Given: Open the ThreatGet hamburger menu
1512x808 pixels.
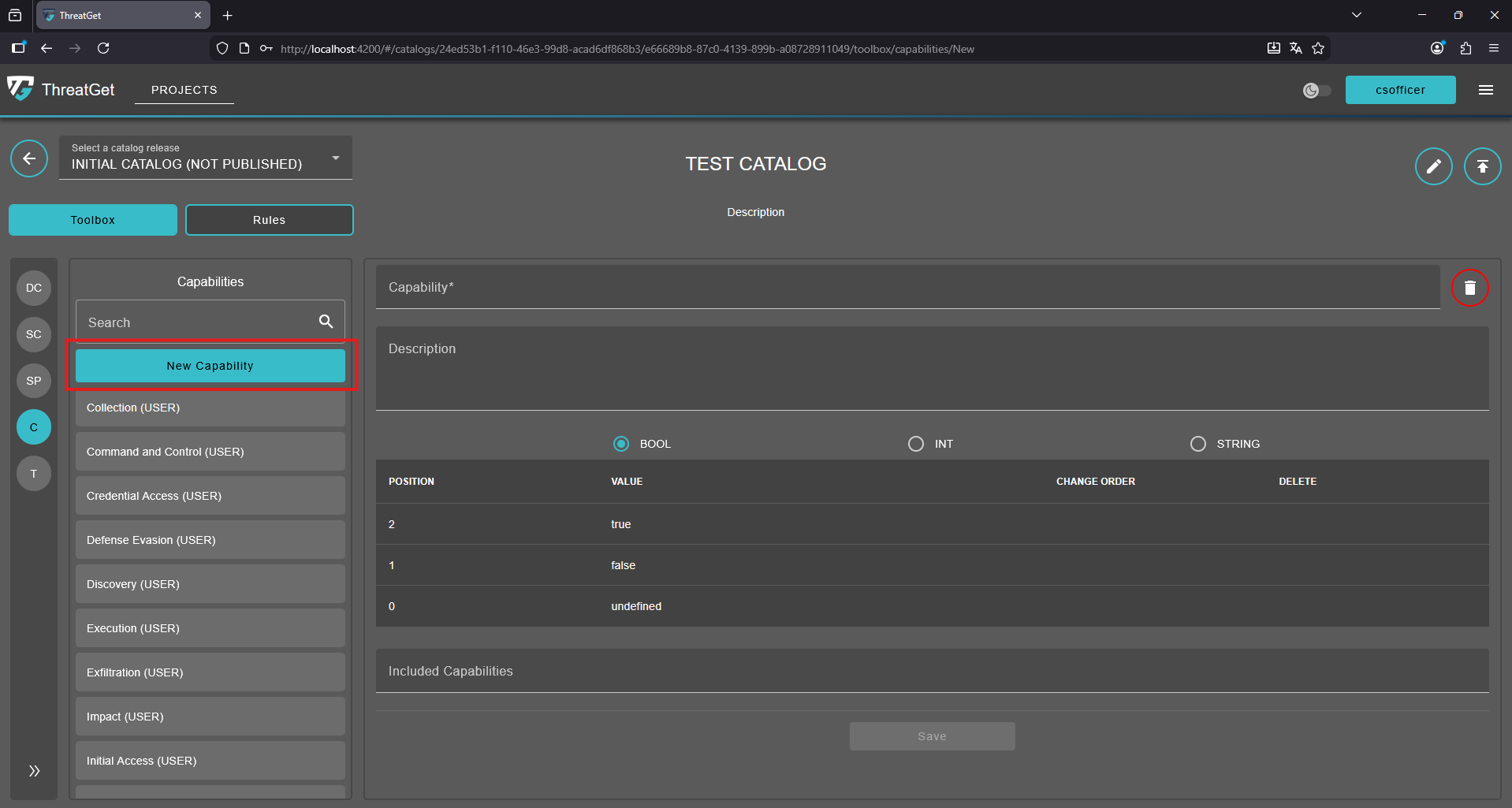Looking at the screenshot, I should (1485, 90).
